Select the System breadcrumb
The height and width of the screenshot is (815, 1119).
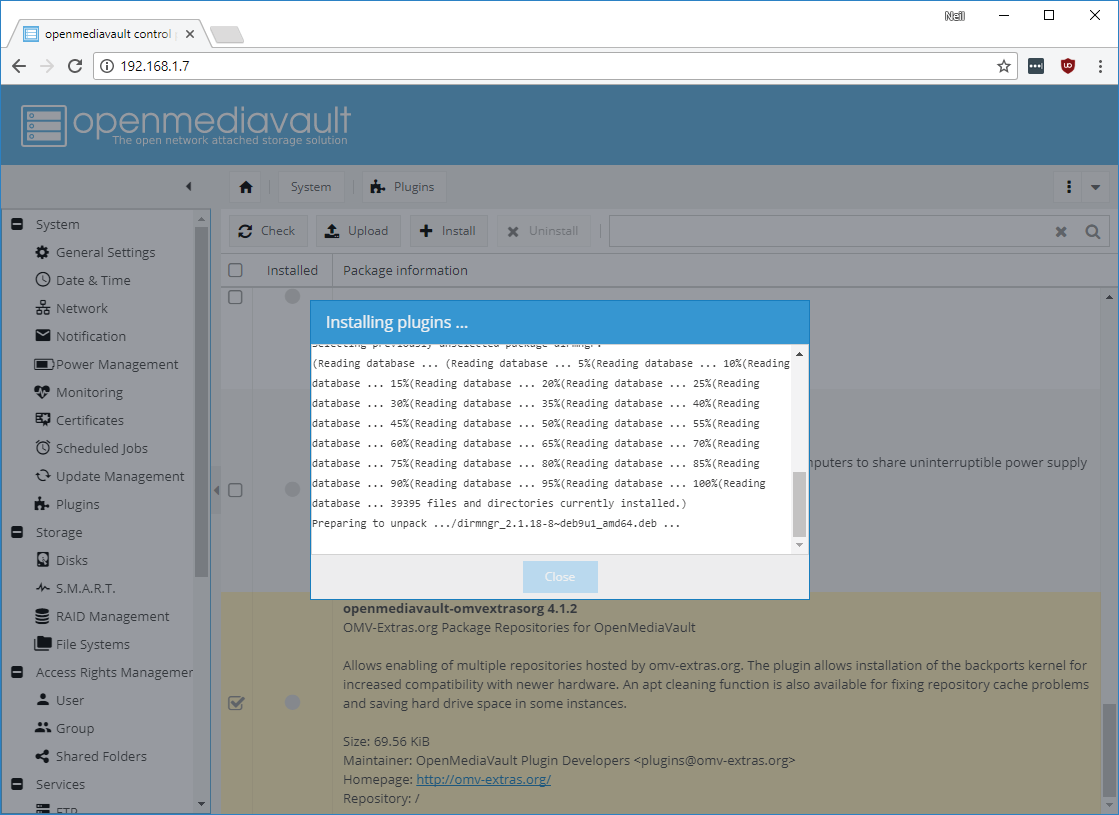click(x=311, y=187)
